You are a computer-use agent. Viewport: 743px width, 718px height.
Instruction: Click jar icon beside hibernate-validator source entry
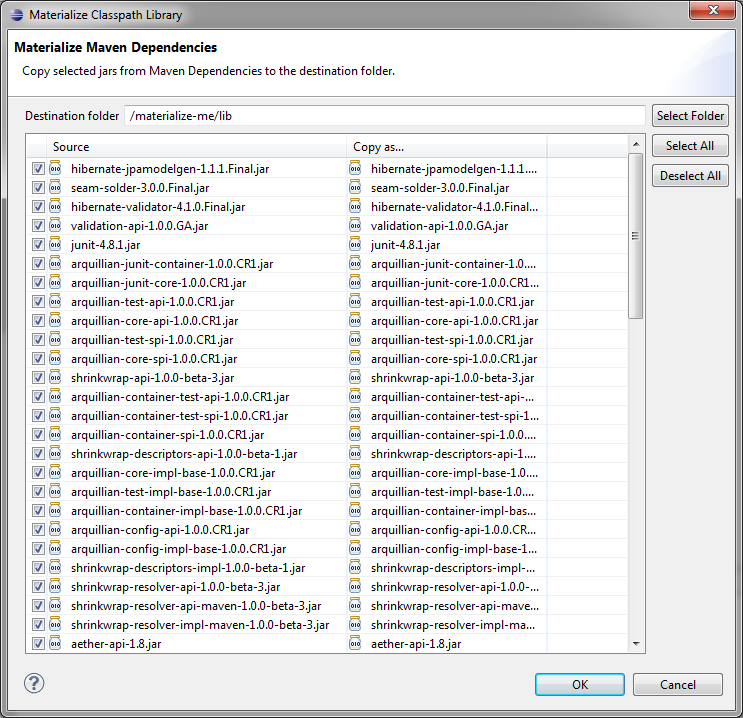pos(55,206)
